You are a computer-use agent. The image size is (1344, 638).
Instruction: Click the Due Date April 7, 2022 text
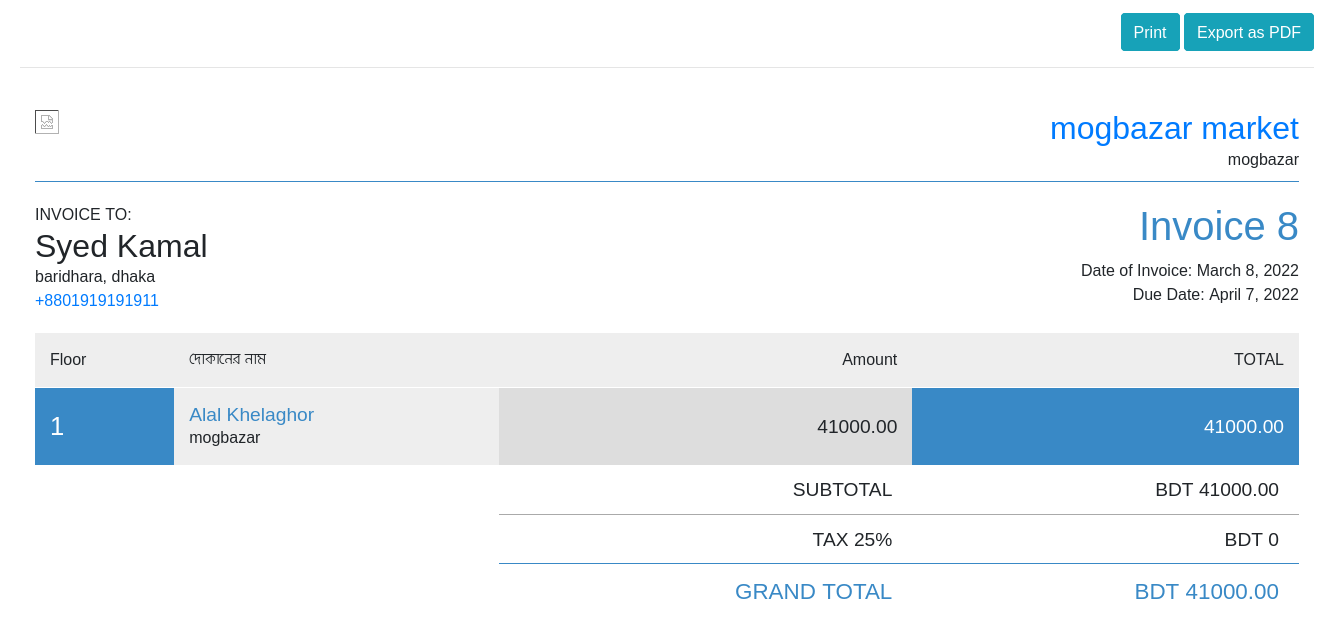tap(1216, 295)
